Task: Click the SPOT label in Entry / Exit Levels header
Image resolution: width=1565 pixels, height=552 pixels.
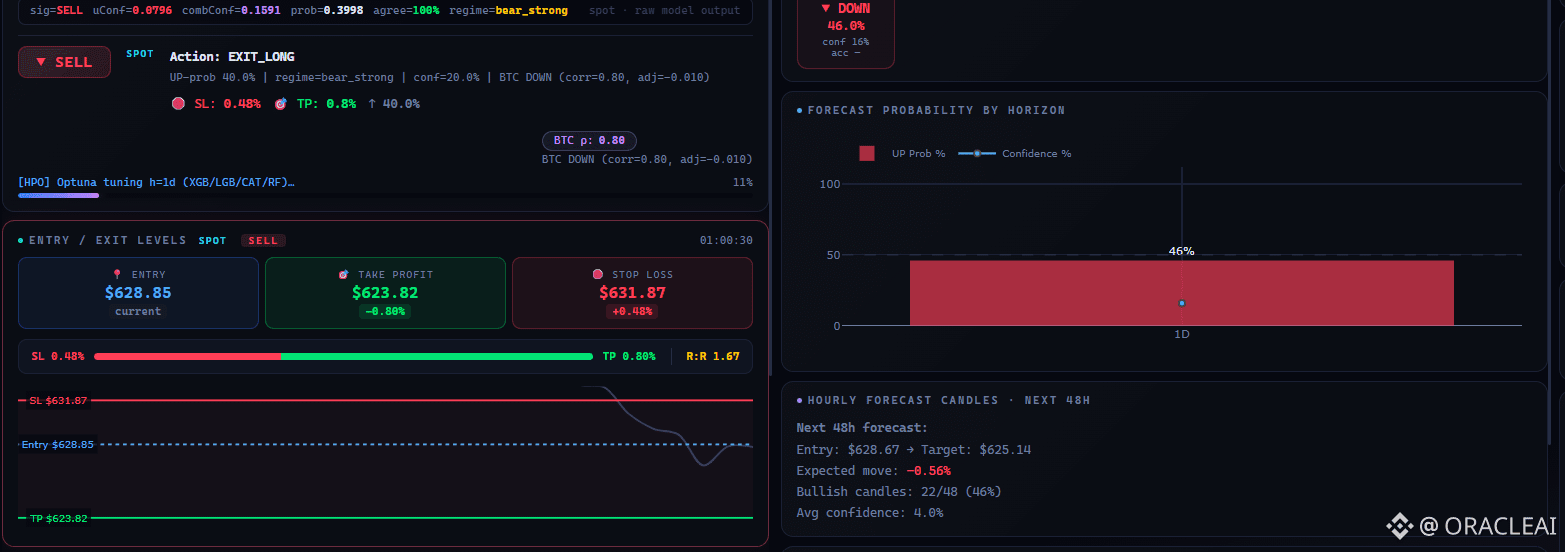Action: pos(213,240)
